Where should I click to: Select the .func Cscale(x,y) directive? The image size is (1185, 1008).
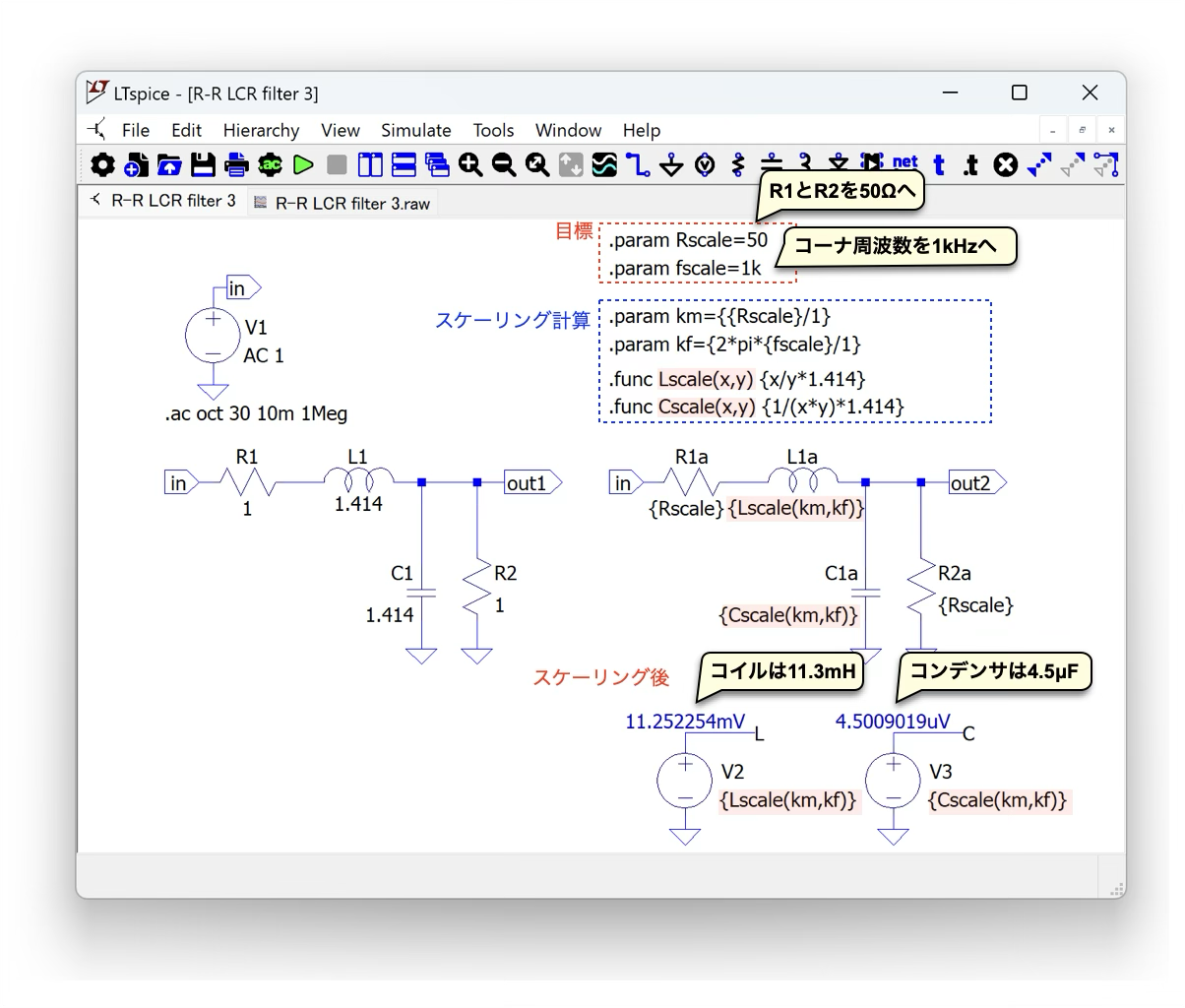756,407
